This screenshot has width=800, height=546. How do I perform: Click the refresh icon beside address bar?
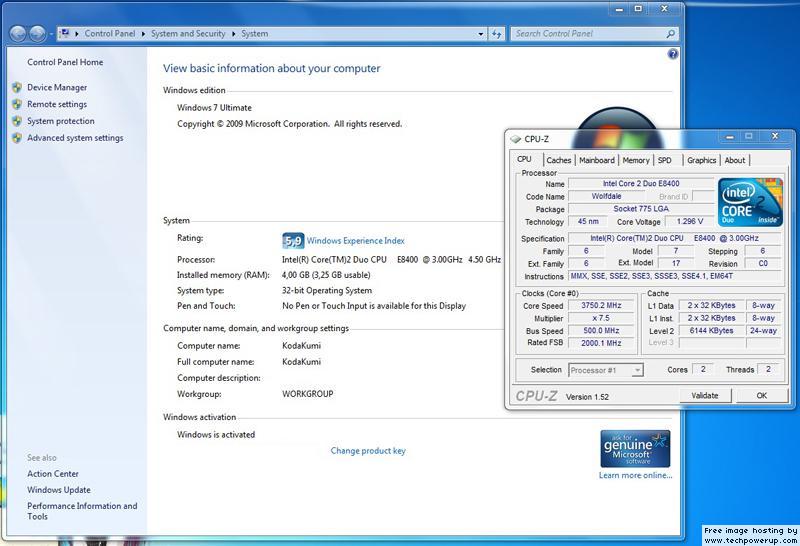pyautogui.click(x=497, y=34)
